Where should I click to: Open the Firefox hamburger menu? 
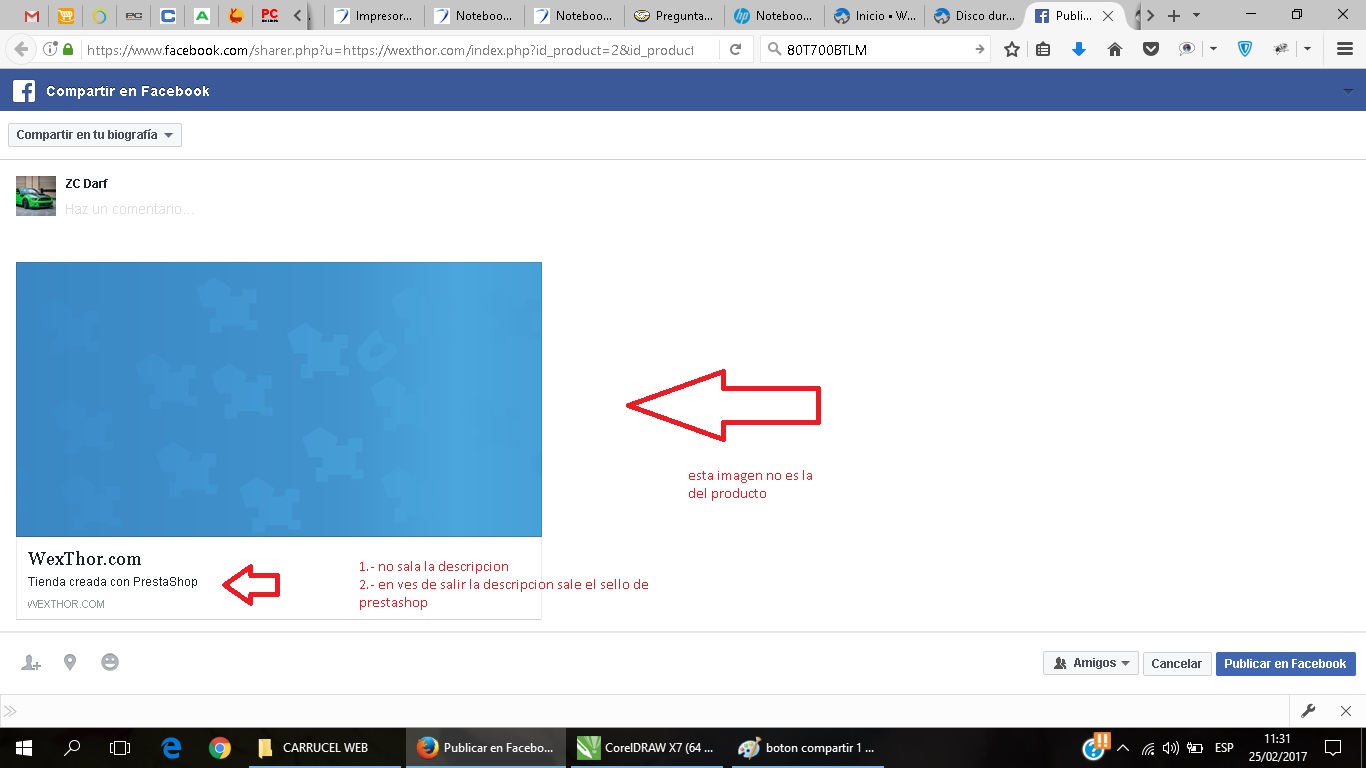coord(1345,49)
